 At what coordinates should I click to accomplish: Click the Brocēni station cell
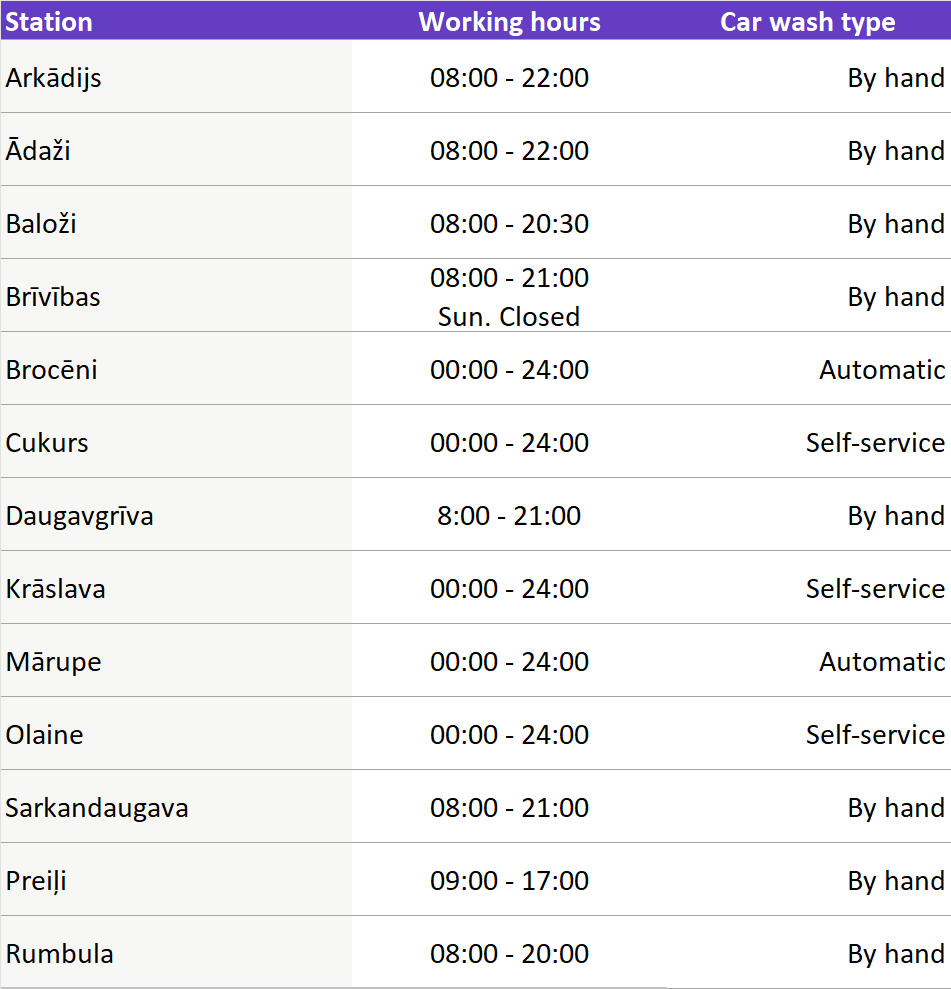point(52,370)
